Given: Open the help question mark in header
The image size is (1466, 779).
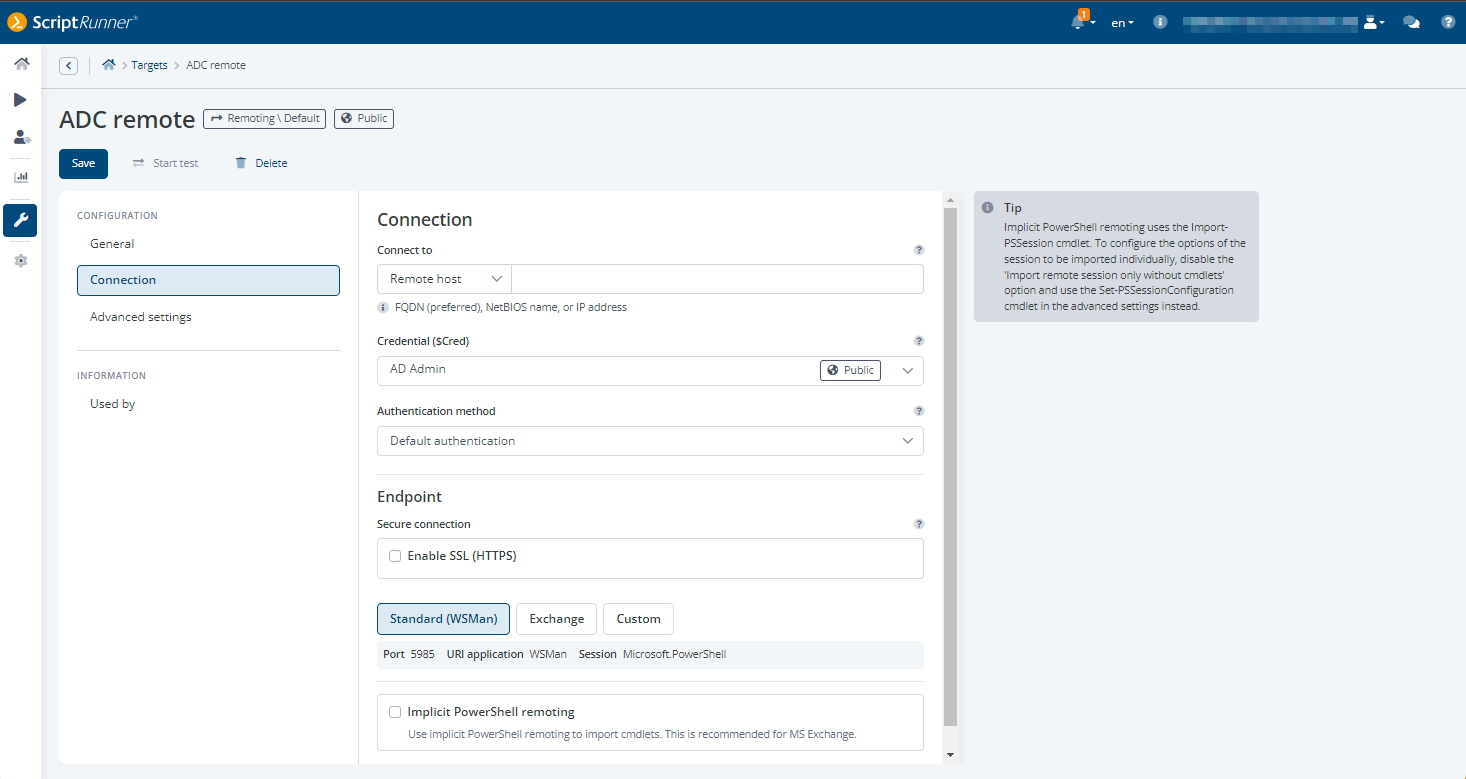Looking at the screenshot, I should [1447, 22].
